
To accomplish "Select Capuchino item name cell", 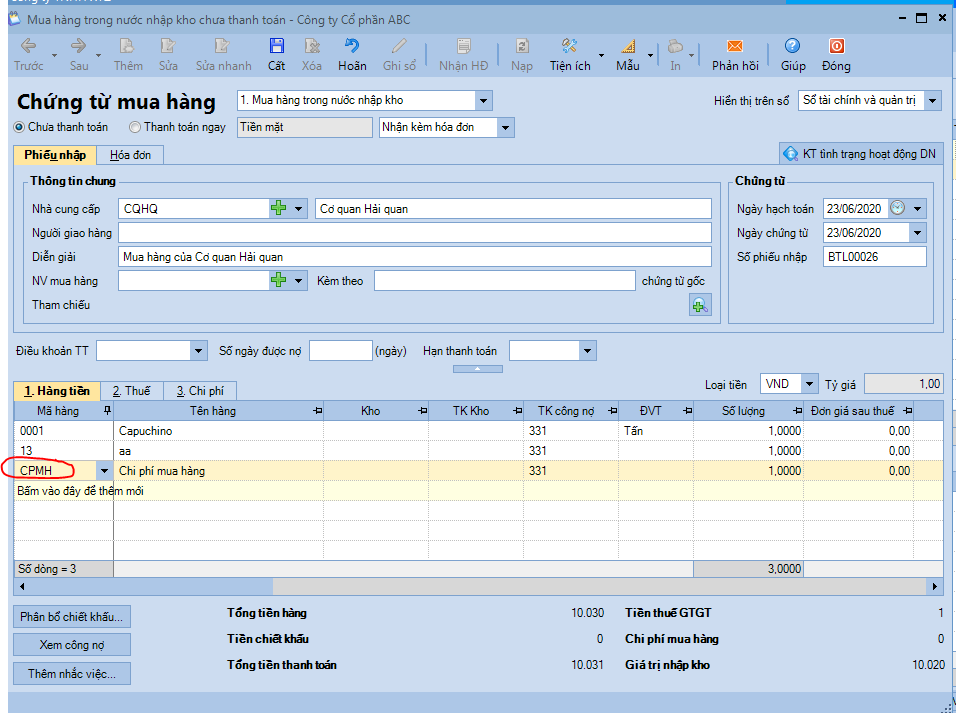I will 218,431.
